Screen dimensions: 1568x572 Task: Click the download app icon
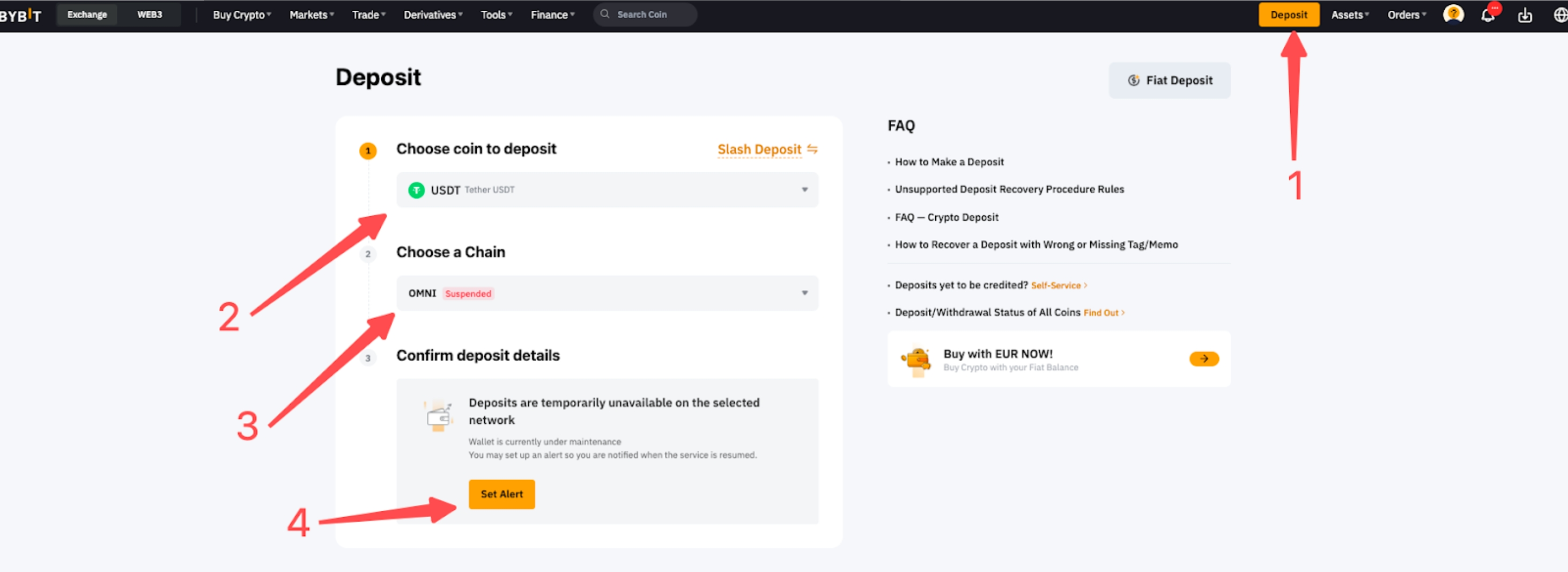click(1524, 15)
